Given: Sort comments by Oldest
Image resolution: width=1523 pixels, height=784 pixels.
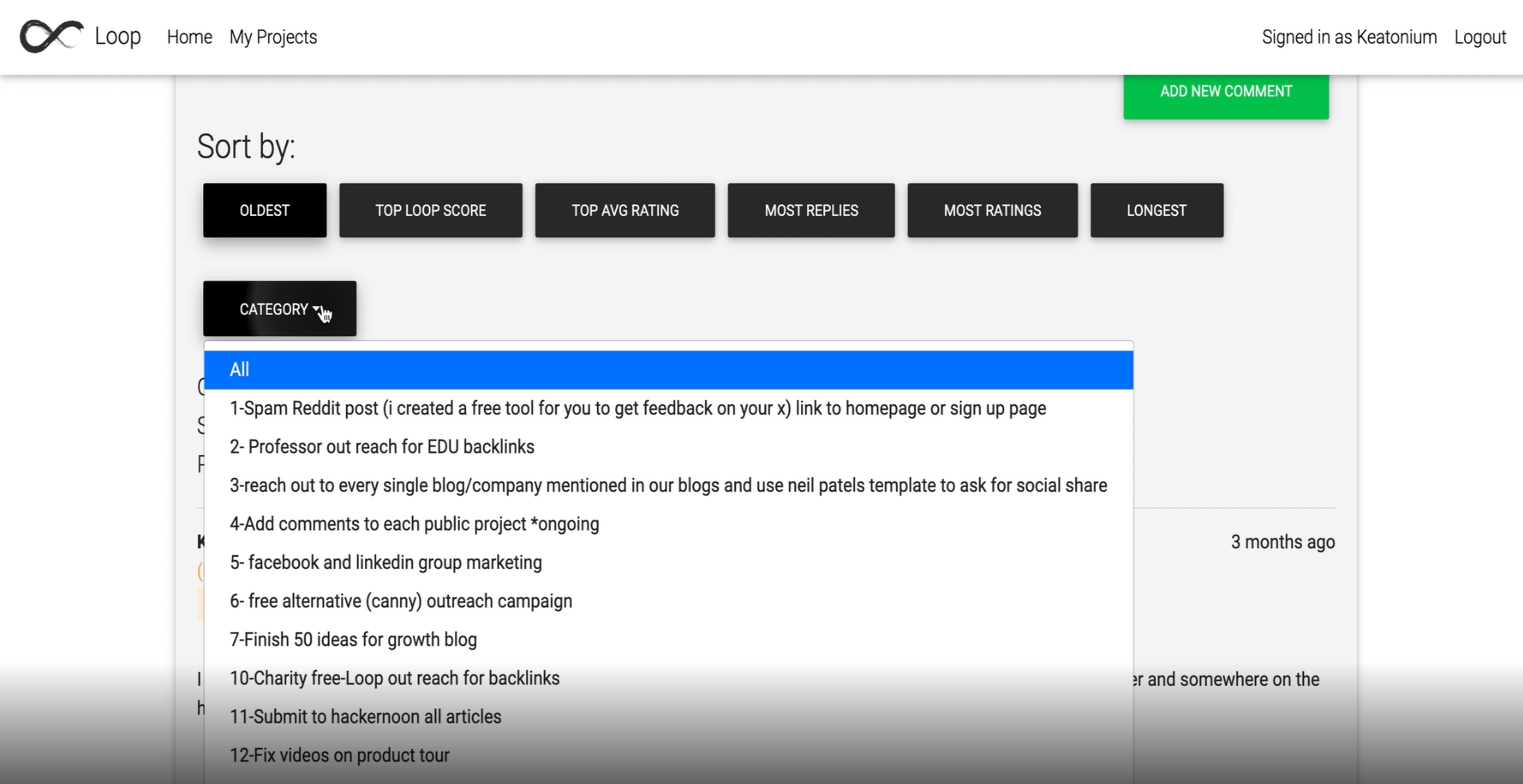Looking at the screenshot, I should coord(265,210).
